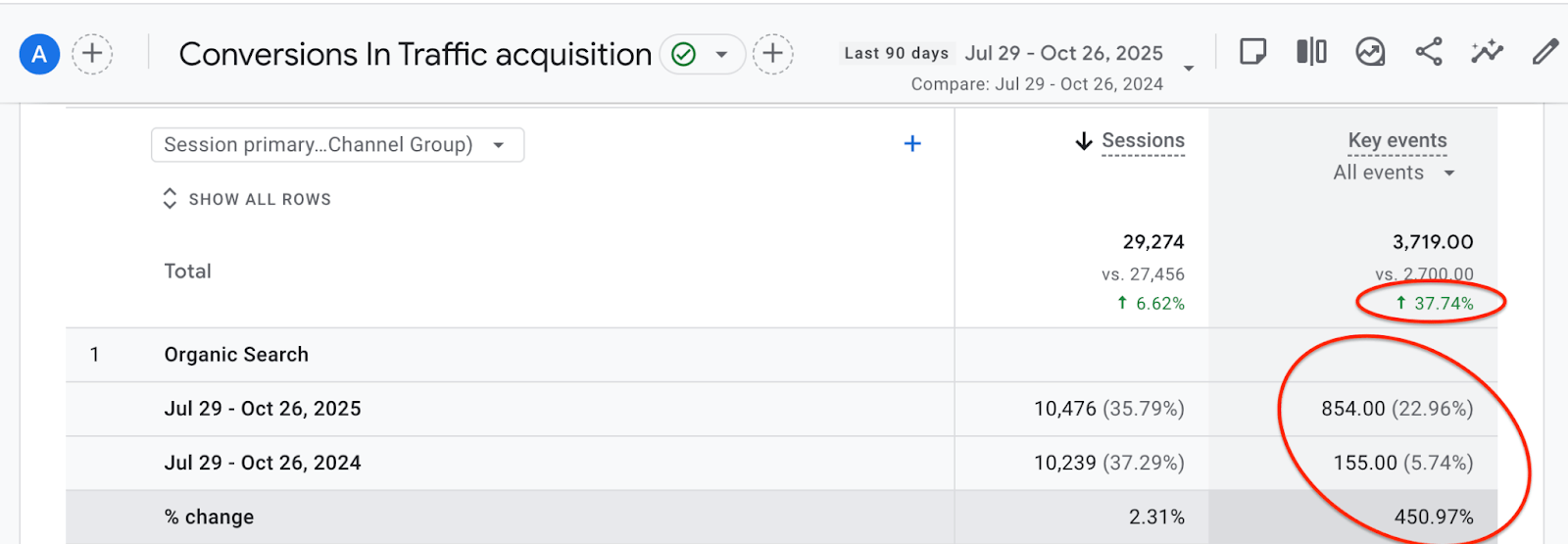Click the blue A segment avatar

coord(39,54)
